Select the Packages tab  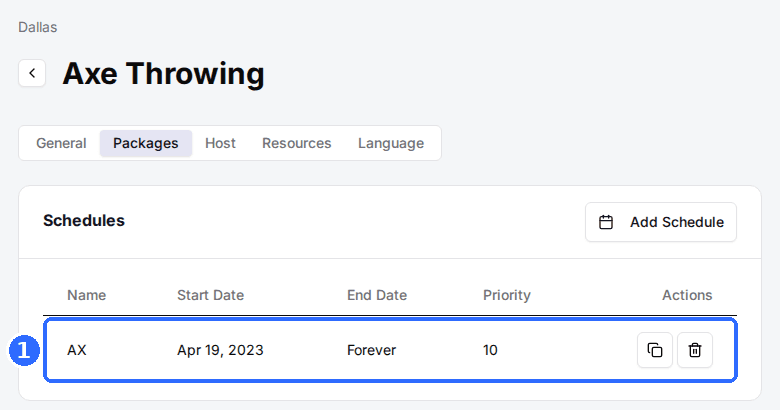point(146,143)
